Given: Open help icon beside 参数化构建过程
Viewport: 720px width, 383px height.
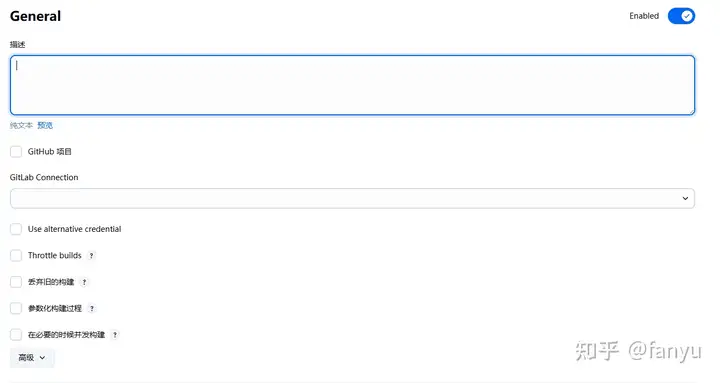Looking at the screenshot, I should pyautogui.click(x=92, y=309).
